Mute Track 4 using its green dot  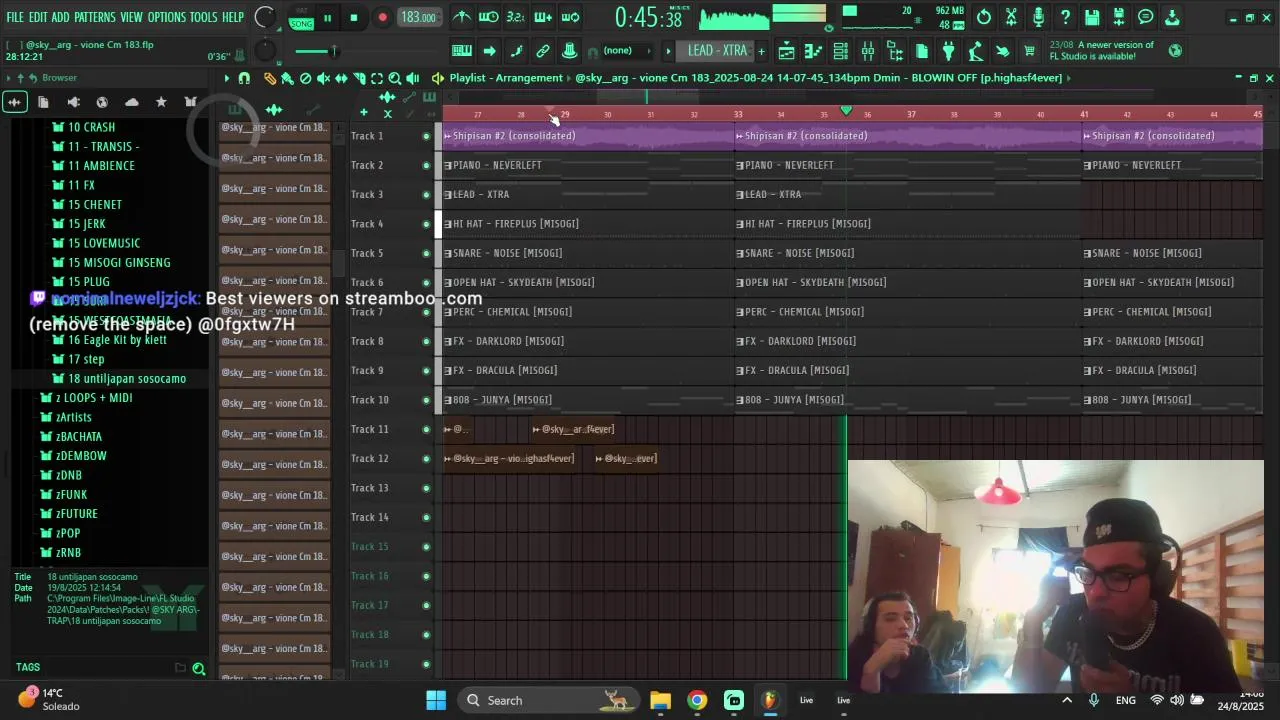tap(426, 224)
